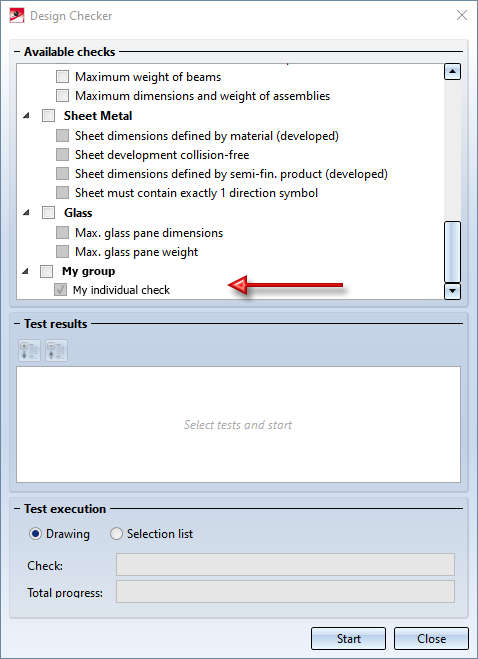Collapse the Sheet Metal tree node
478x659 pixels.
(x=26, y=116)
